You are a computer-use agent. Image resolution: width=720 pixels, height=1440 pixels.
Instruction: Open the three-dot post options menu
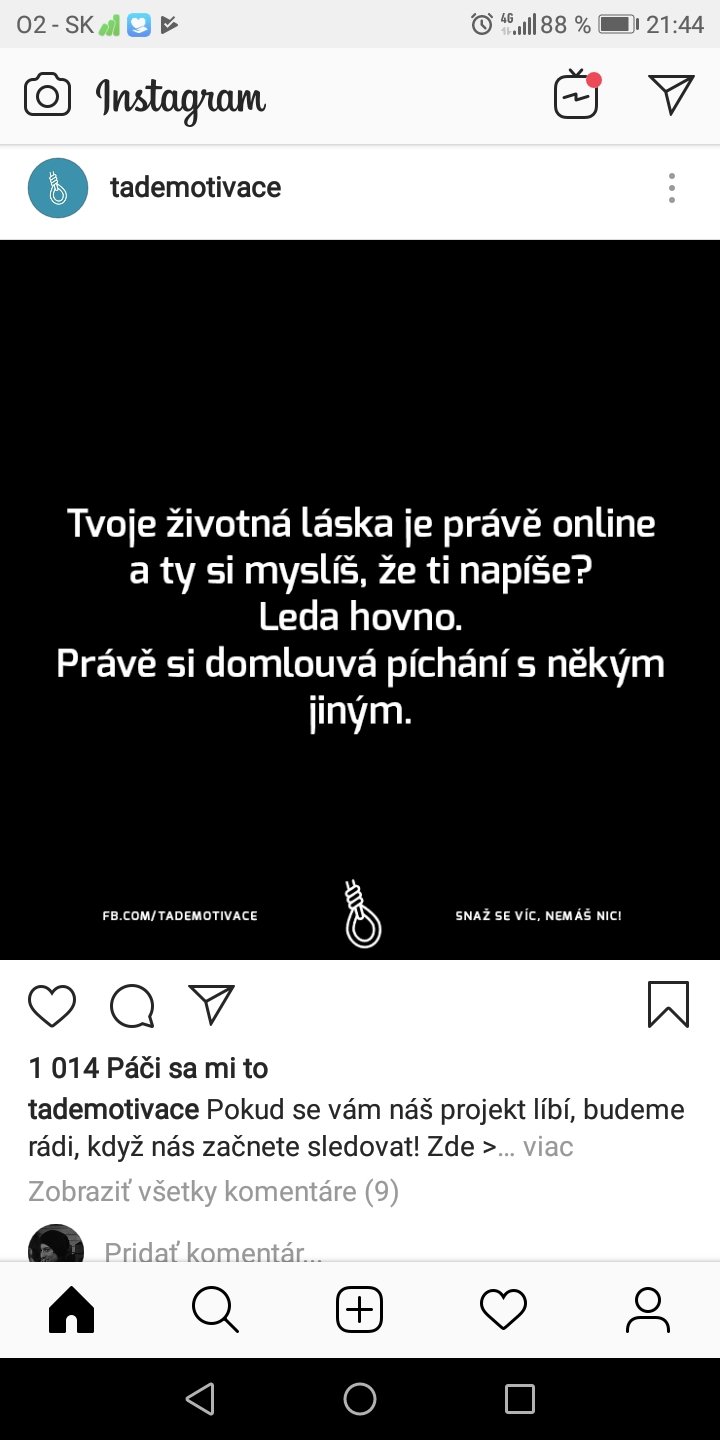point(671,188)
